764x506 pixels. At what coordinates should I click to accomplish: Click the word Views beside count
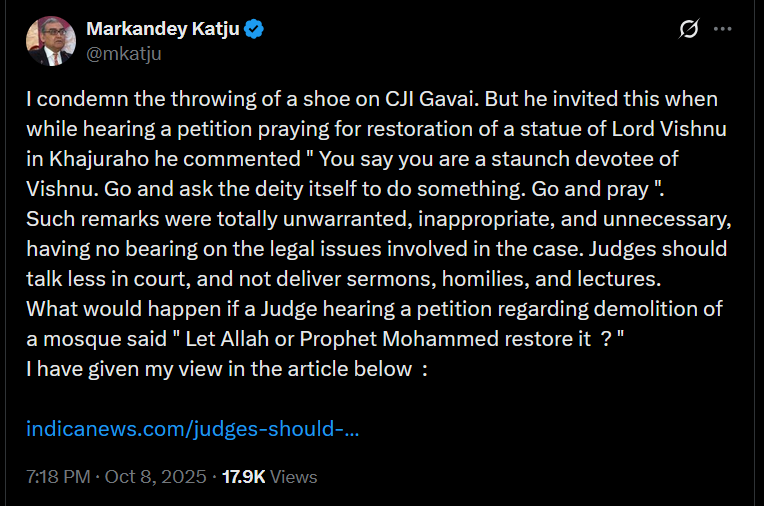[294, 477]
